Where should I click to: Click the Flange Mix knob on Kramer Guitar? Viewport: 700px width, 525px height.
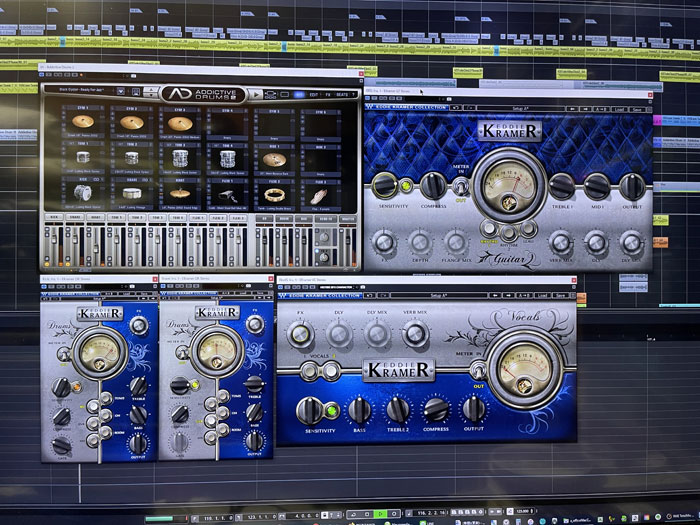coord(456,242)
